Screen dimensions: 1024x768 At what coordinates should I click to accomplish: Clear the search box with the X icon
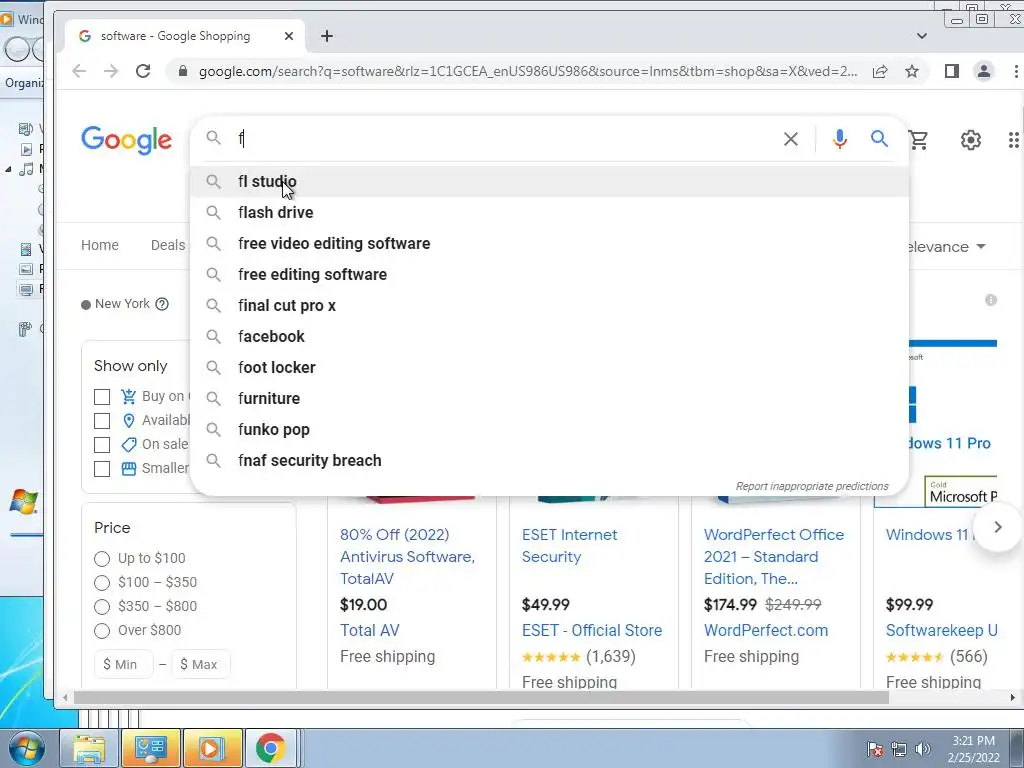790,138
